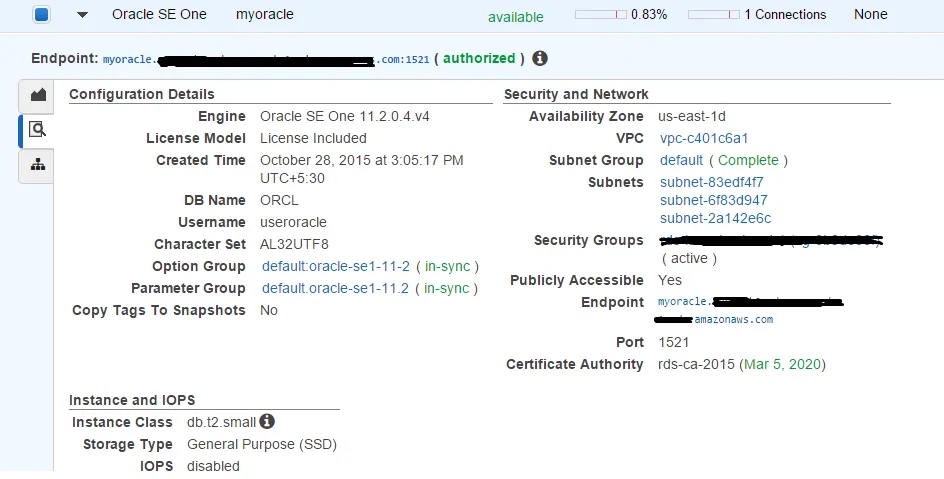Select the myoracle instance name
Viewport: 944px width, 479px height.
pos(265,14)
